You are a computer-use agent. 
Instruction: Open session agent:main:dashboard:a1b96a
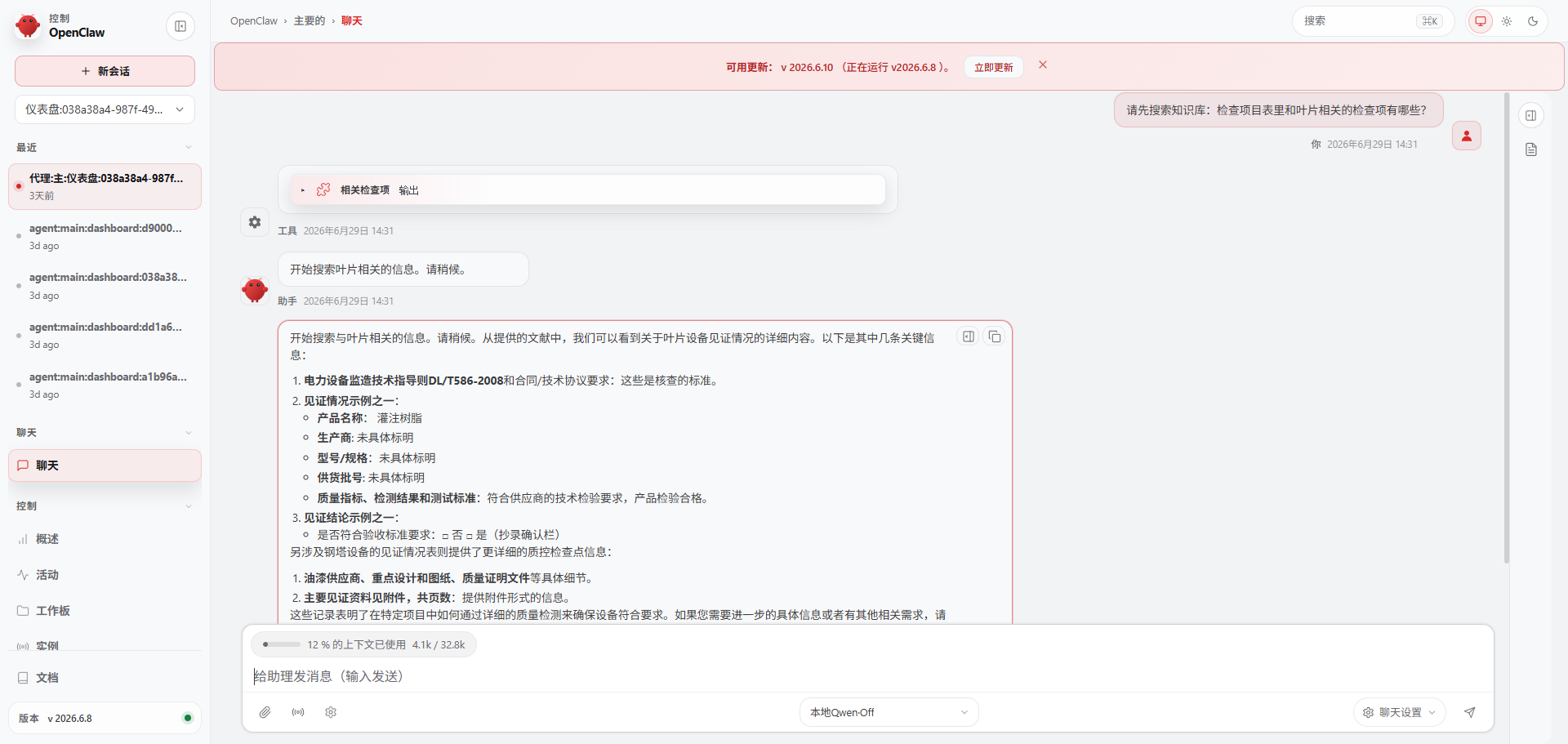click(105, 385)
